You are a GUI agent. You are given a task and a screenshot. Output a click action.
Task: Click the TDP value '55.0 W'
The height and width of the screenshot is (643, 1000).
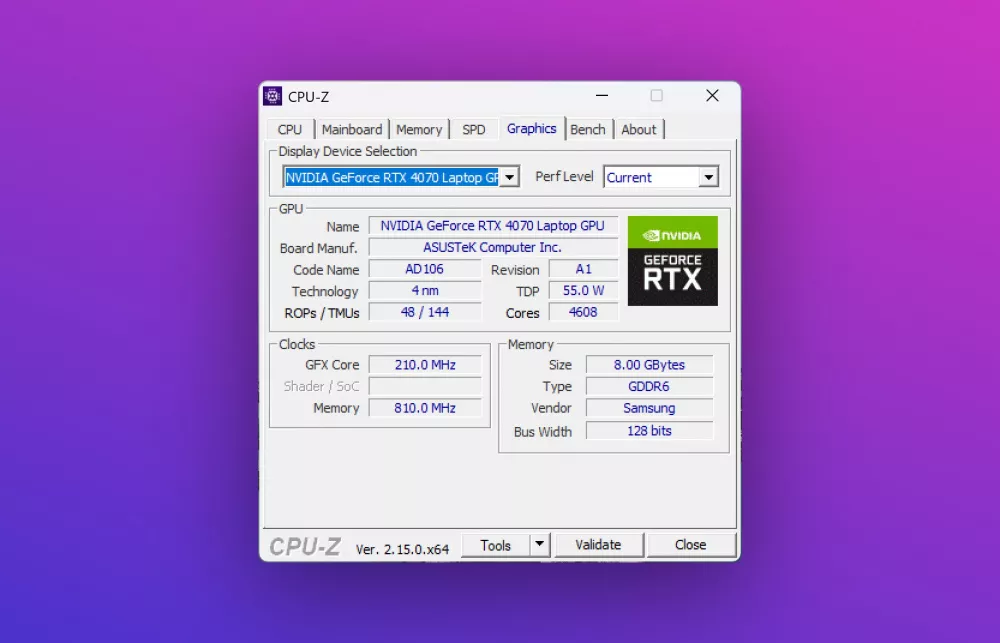pyautogui.click(x=584, y=291)
